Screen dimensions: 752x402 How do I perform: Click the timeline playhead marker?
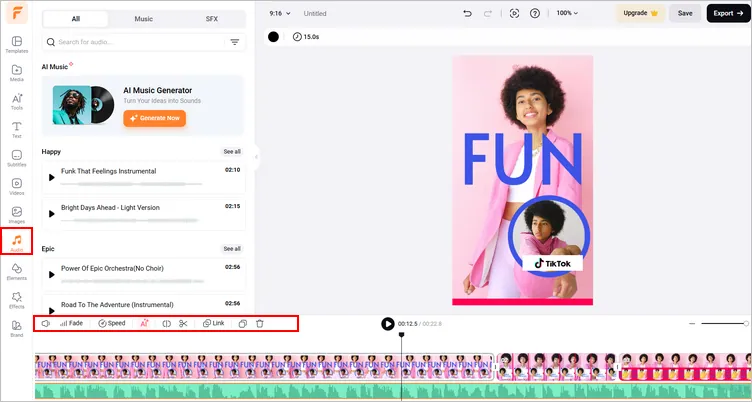point(401,335)
